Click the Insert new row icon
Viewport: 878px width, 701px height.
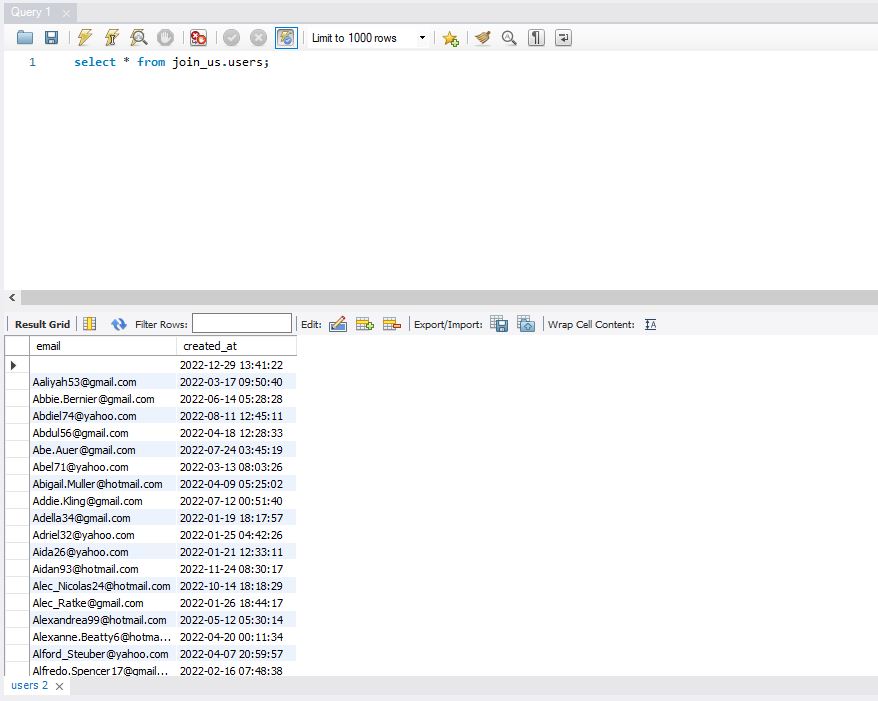365,324
